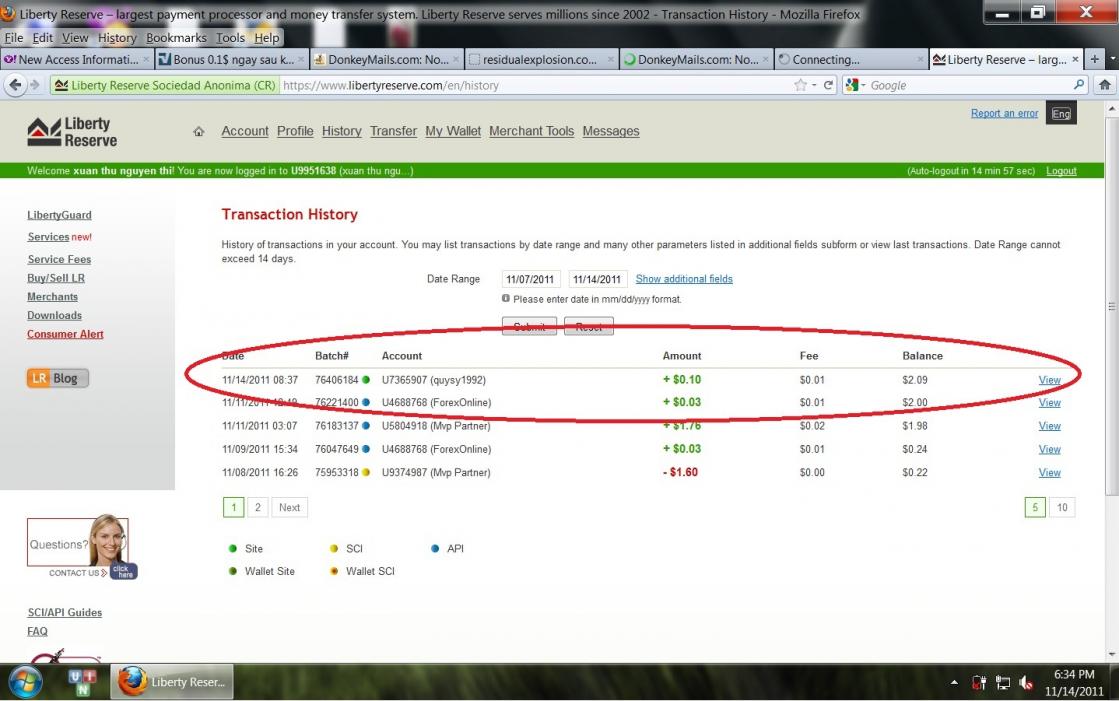Open the Windows Start orb
Image resolution: width=1119 pixels, height=701 pixels.
click(x=24, y=682)
